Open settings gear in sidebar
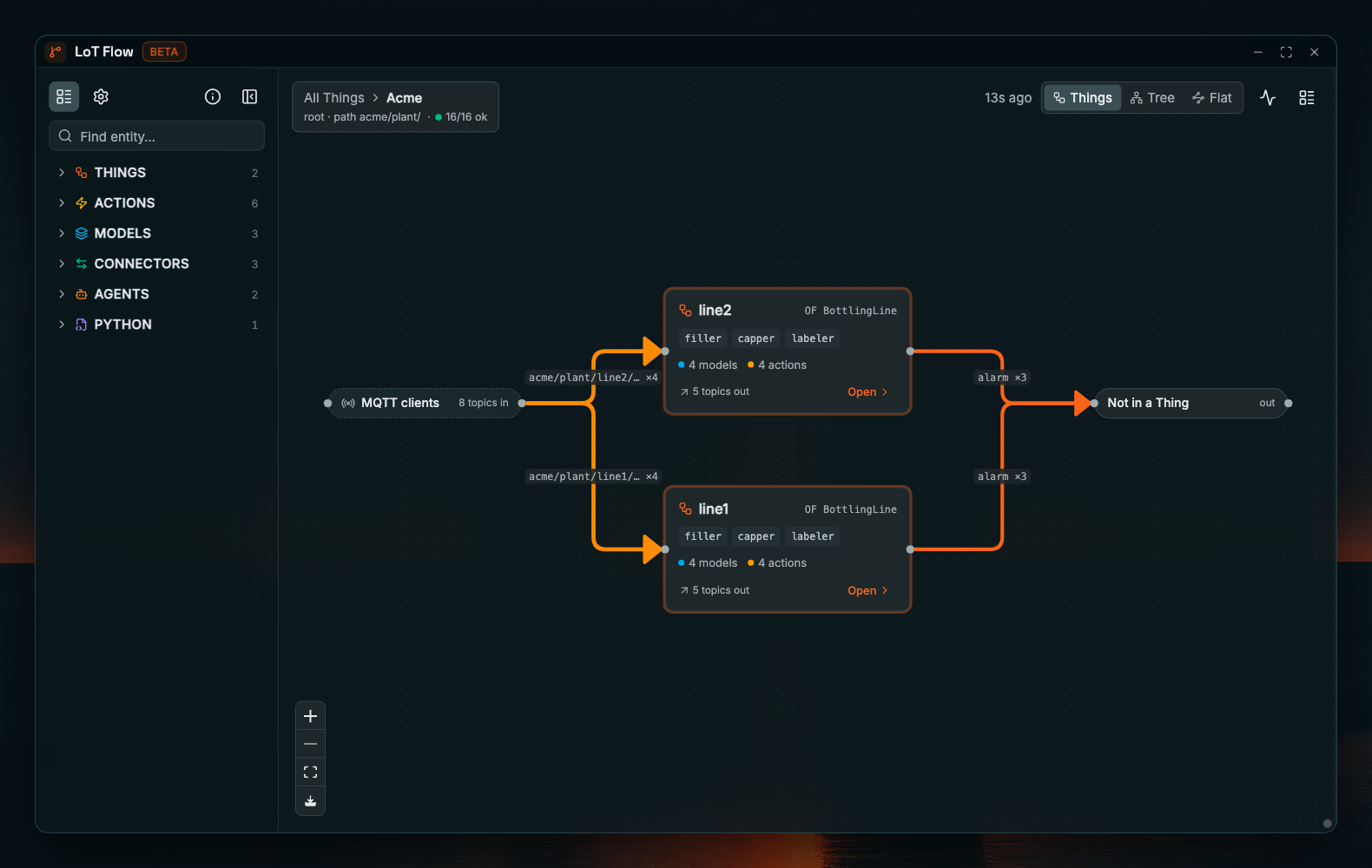1372x868 pixels. 101,96
